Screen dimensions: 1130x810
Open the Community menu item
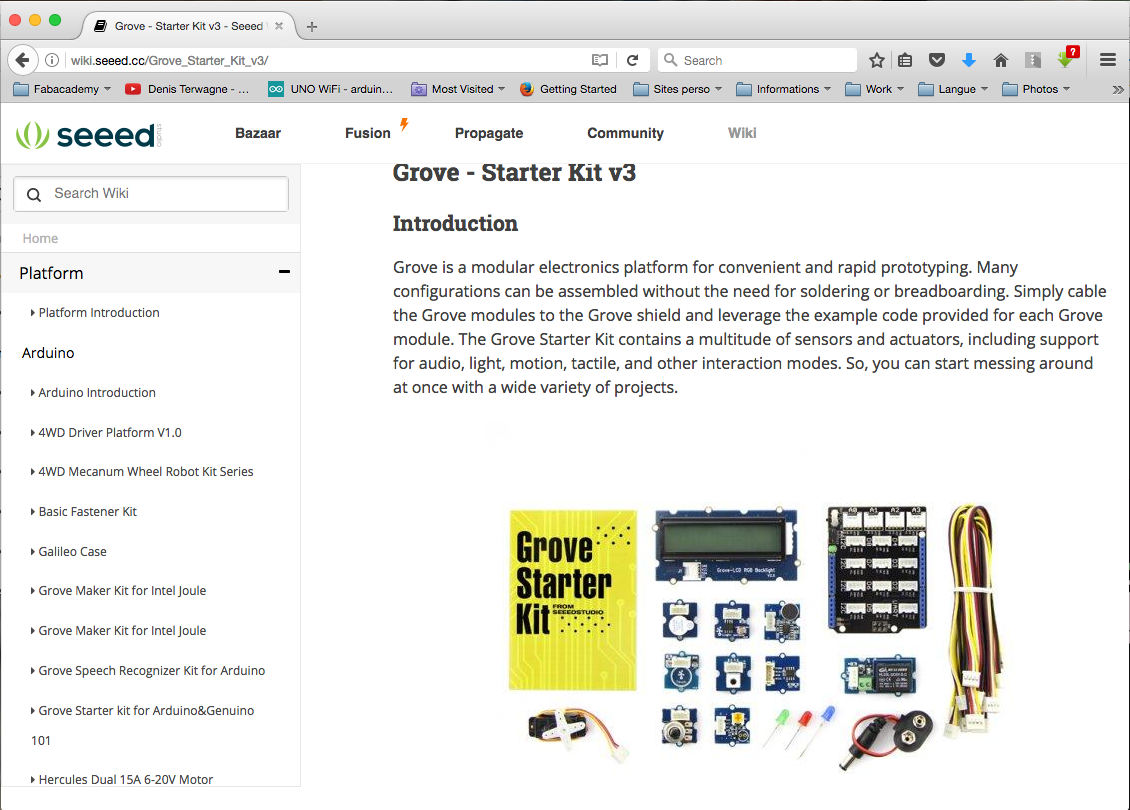(626, 133)
